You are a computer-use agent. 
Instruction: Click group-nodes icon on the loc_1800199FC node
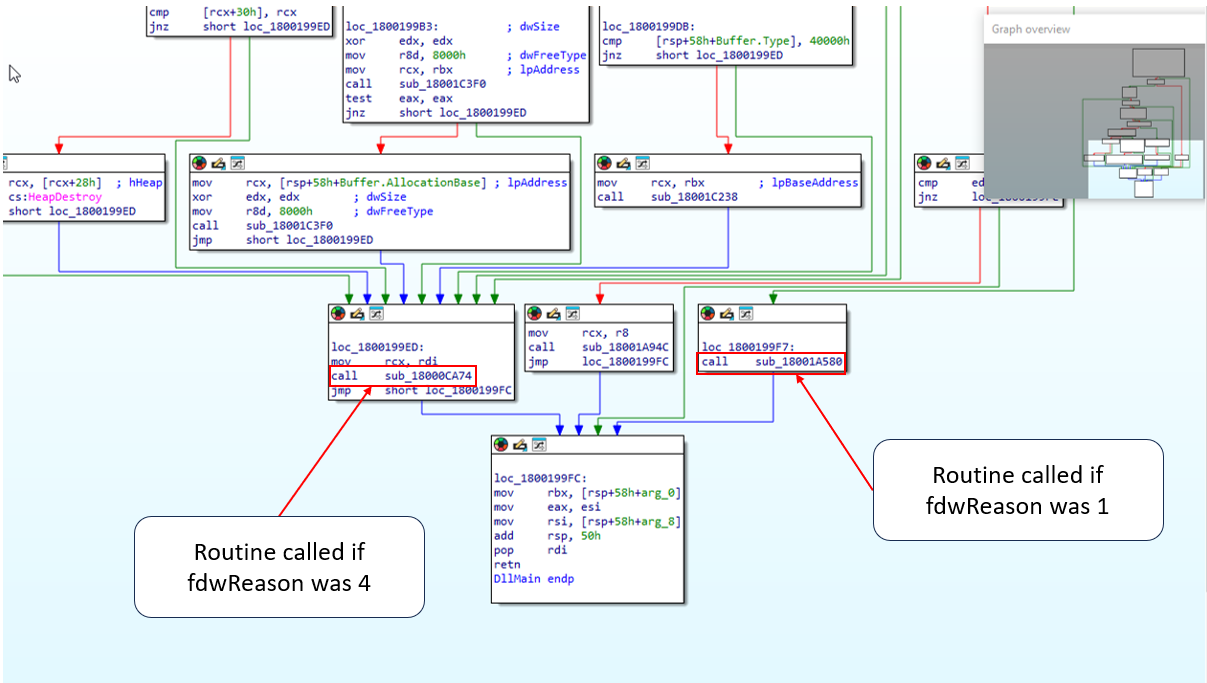[x=539, y=444]
